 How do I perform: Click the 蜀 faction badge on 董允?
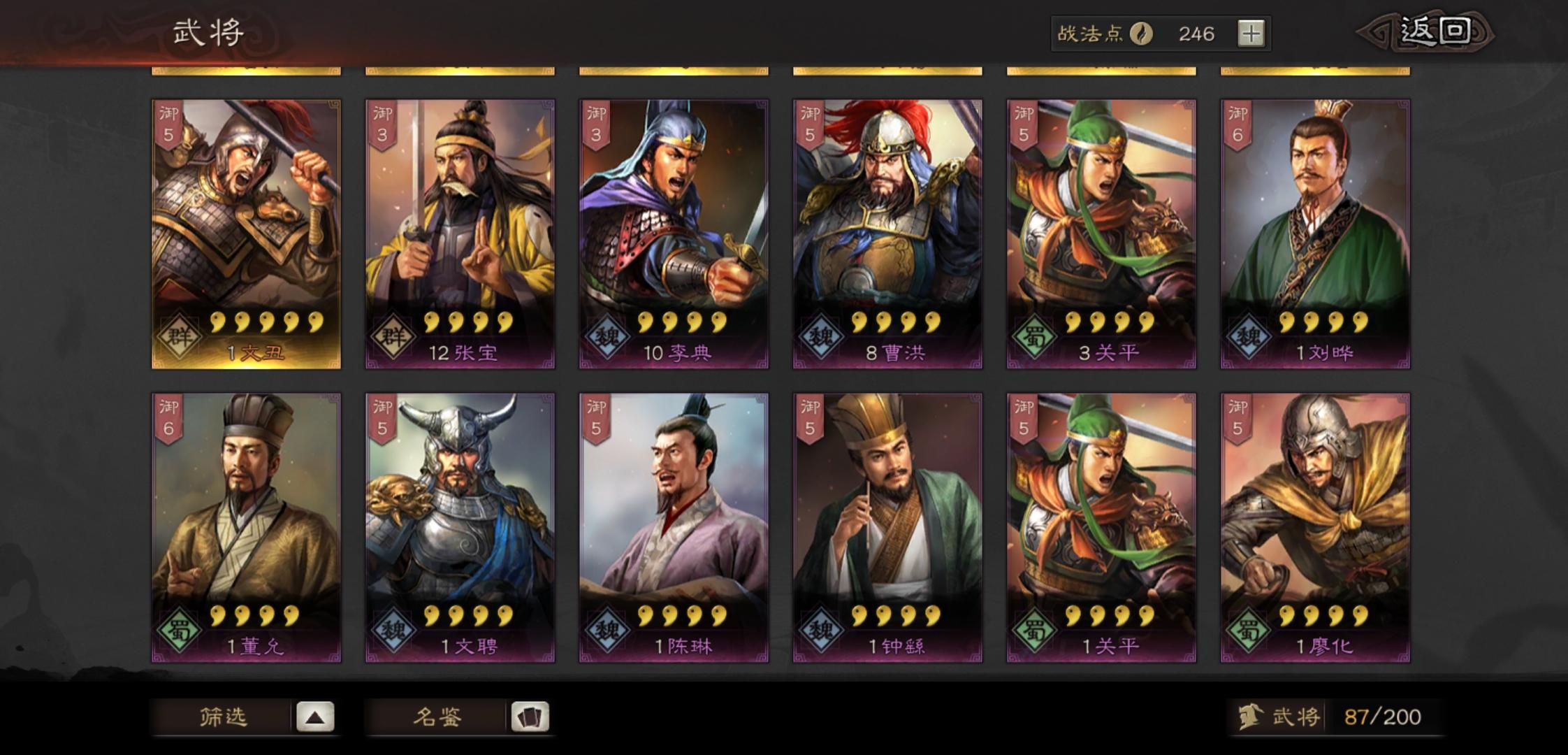(179, 631)
